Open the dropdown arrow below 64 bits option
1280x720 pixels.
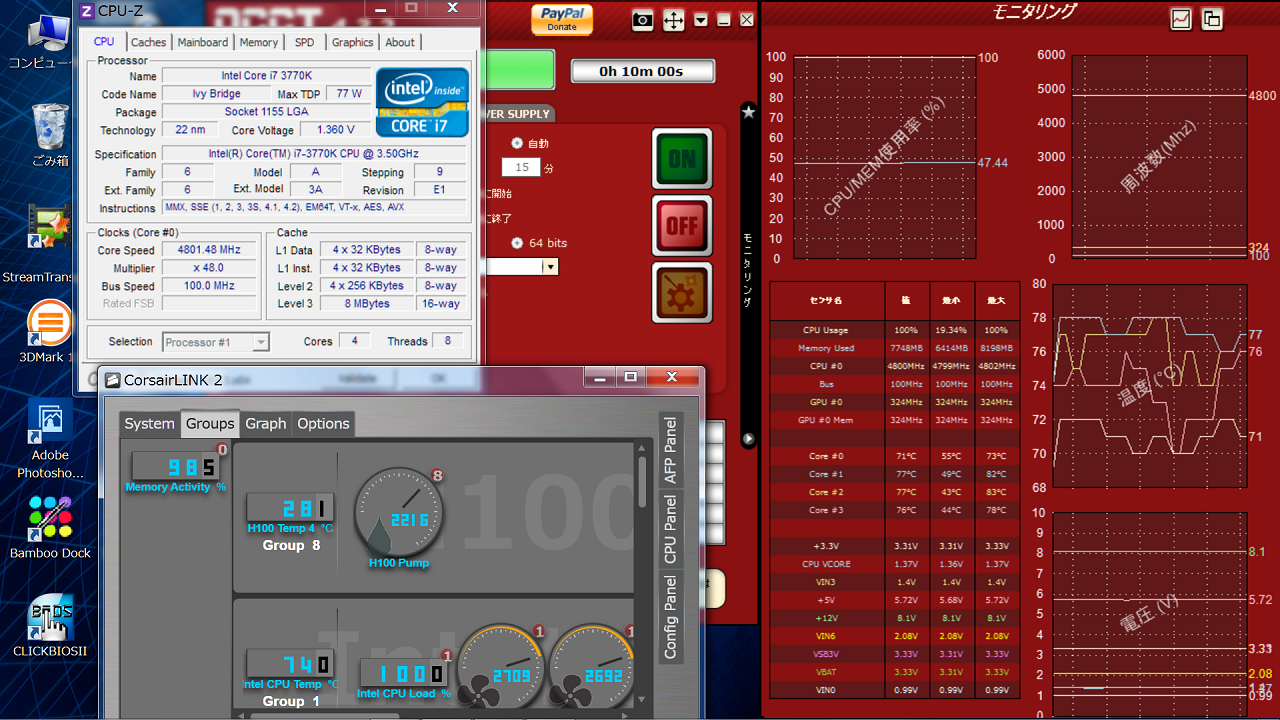(x=550, y=267)
